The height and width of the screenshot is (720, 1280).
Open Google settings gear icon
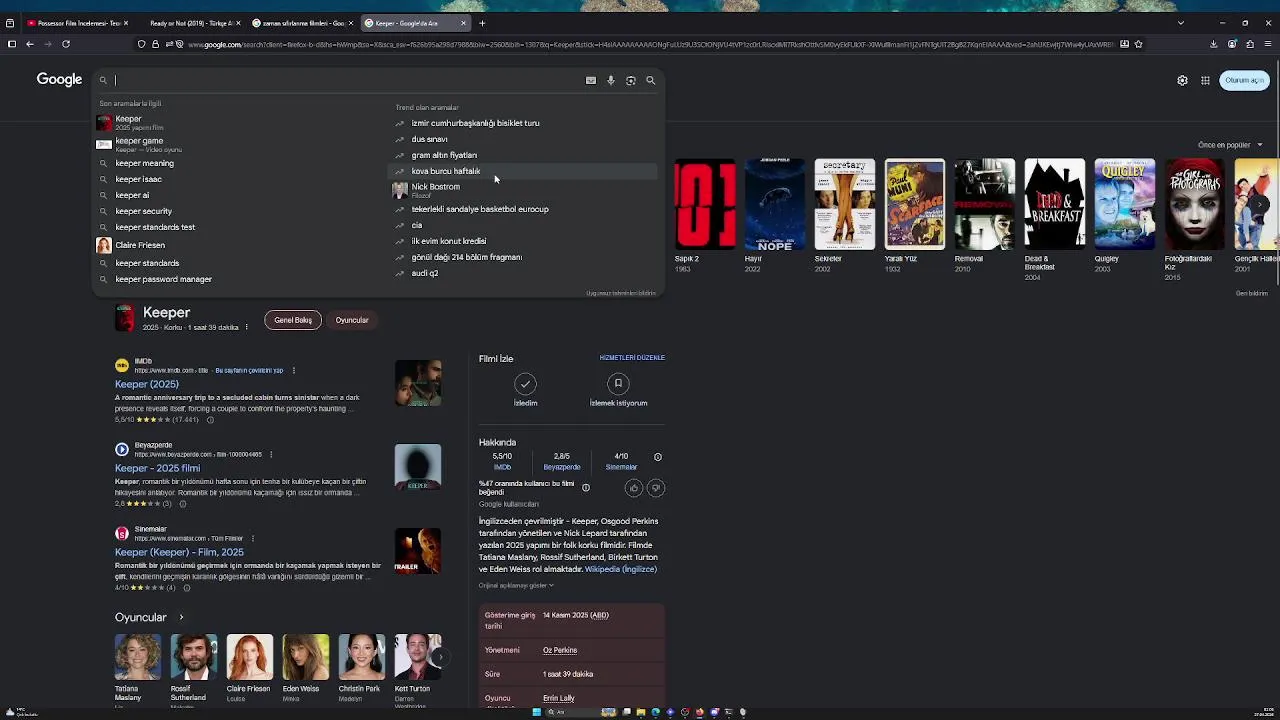coord(1182,80)
